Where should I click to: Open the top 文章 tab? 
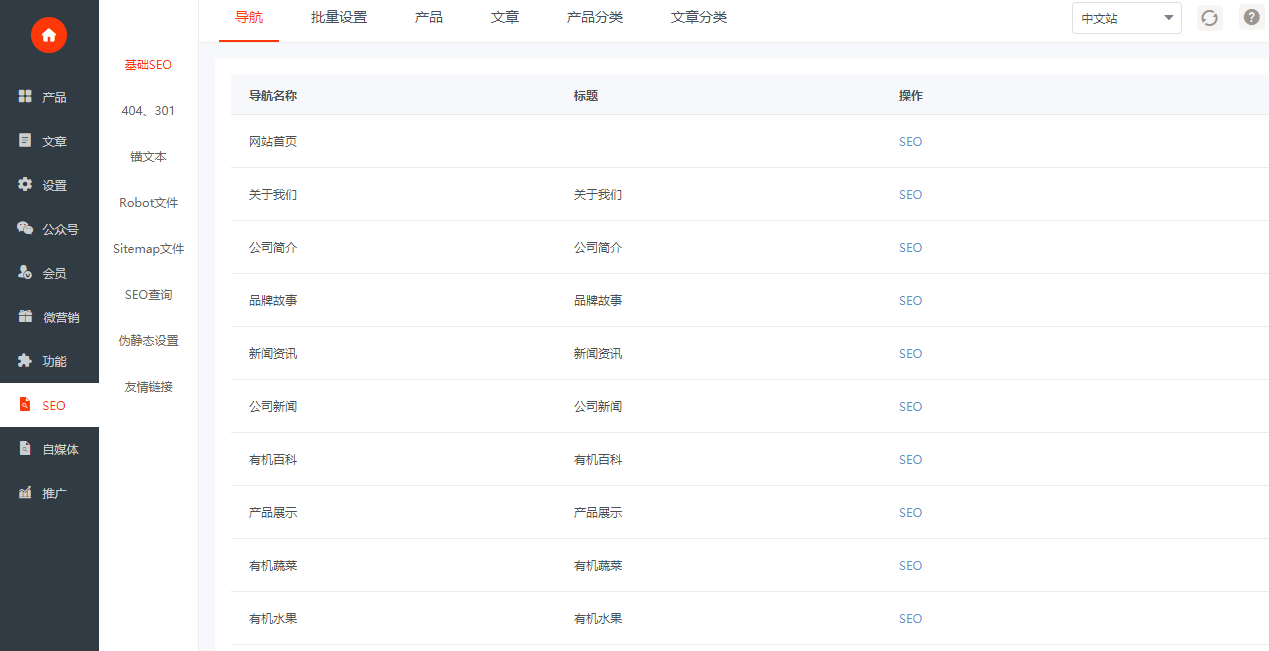pyautogui.click(x=505, y=17)
